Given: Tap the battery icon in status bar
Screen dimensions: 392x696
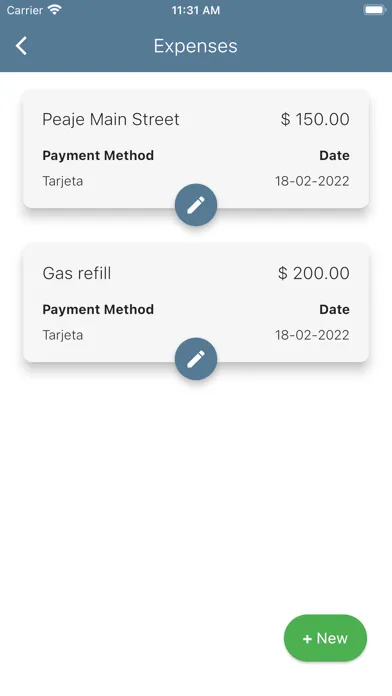Looking at the screenshot, I should [375, 10].
